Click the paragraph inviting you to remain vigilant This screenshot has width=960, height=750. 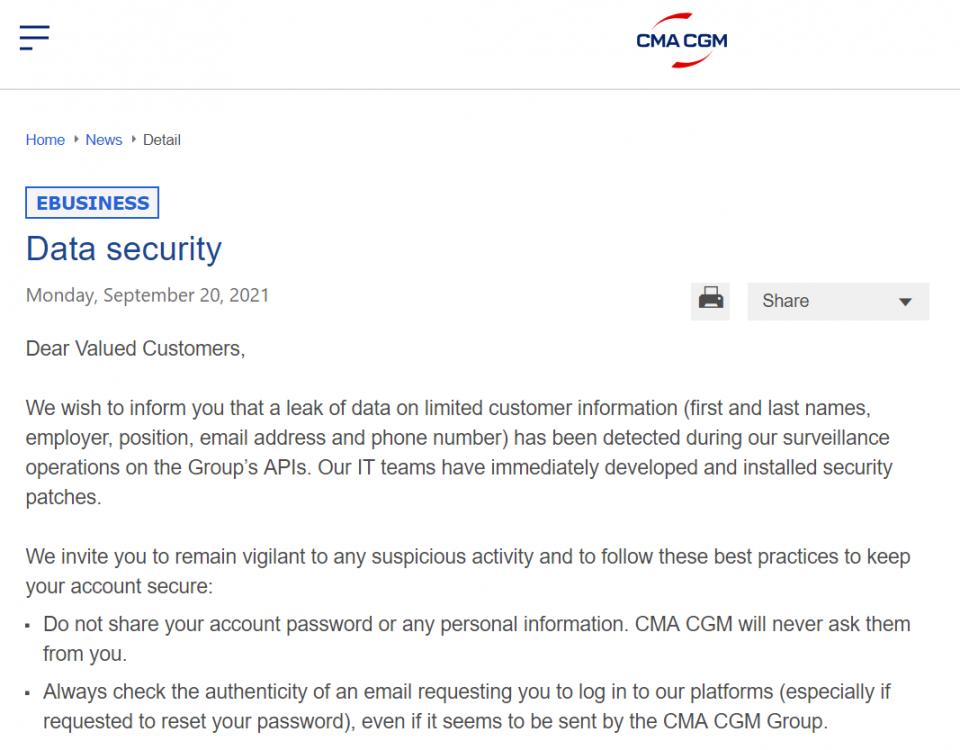468,570
